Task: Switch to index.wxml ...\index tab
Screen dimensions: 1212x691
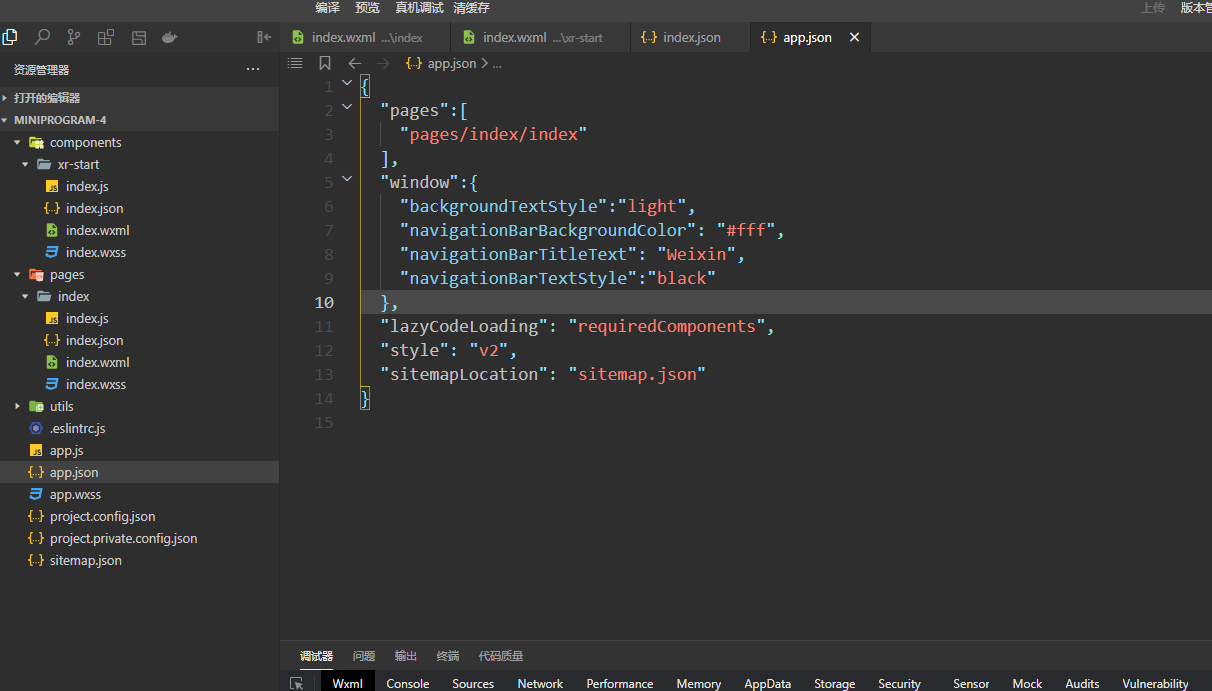Action: coord(365,37)
